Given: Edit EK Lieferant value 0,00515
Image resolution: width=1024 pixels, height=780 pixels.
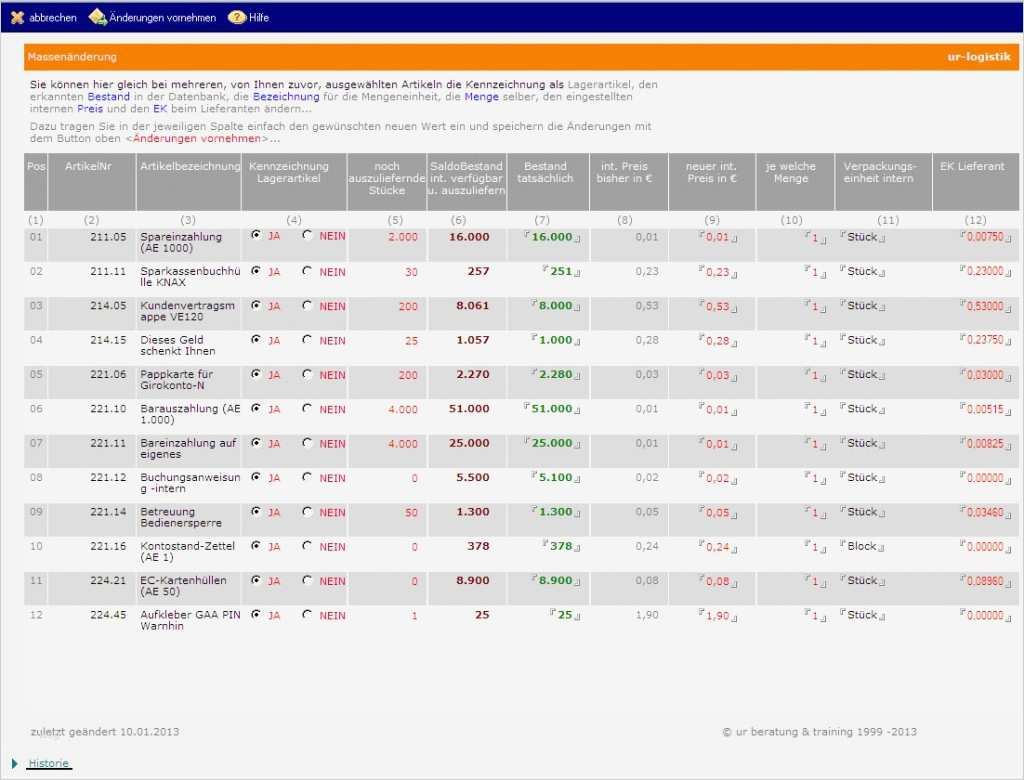Looking at the screenshot, I should pos(985,409).
